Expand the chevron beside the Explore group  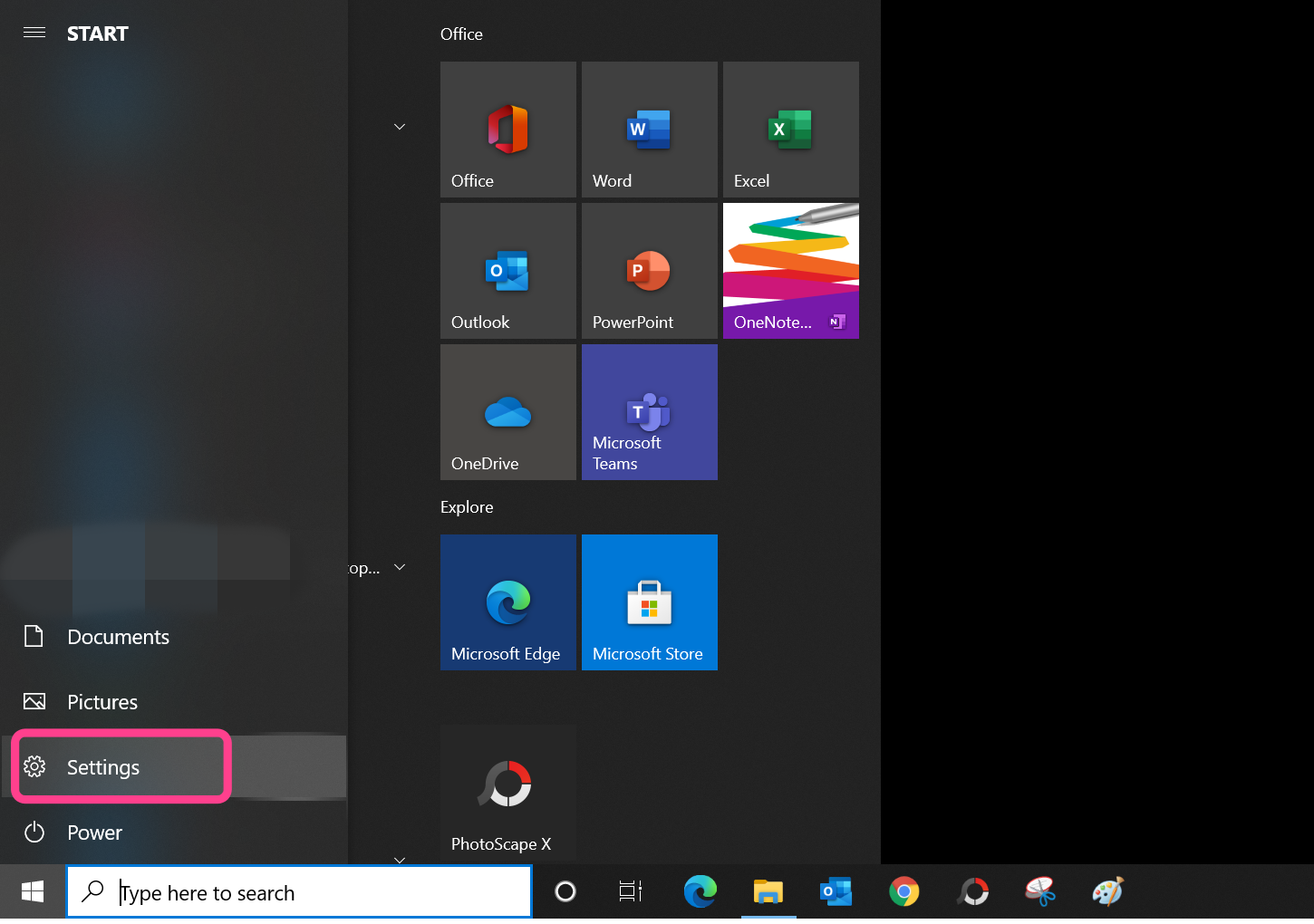point(400,567)
